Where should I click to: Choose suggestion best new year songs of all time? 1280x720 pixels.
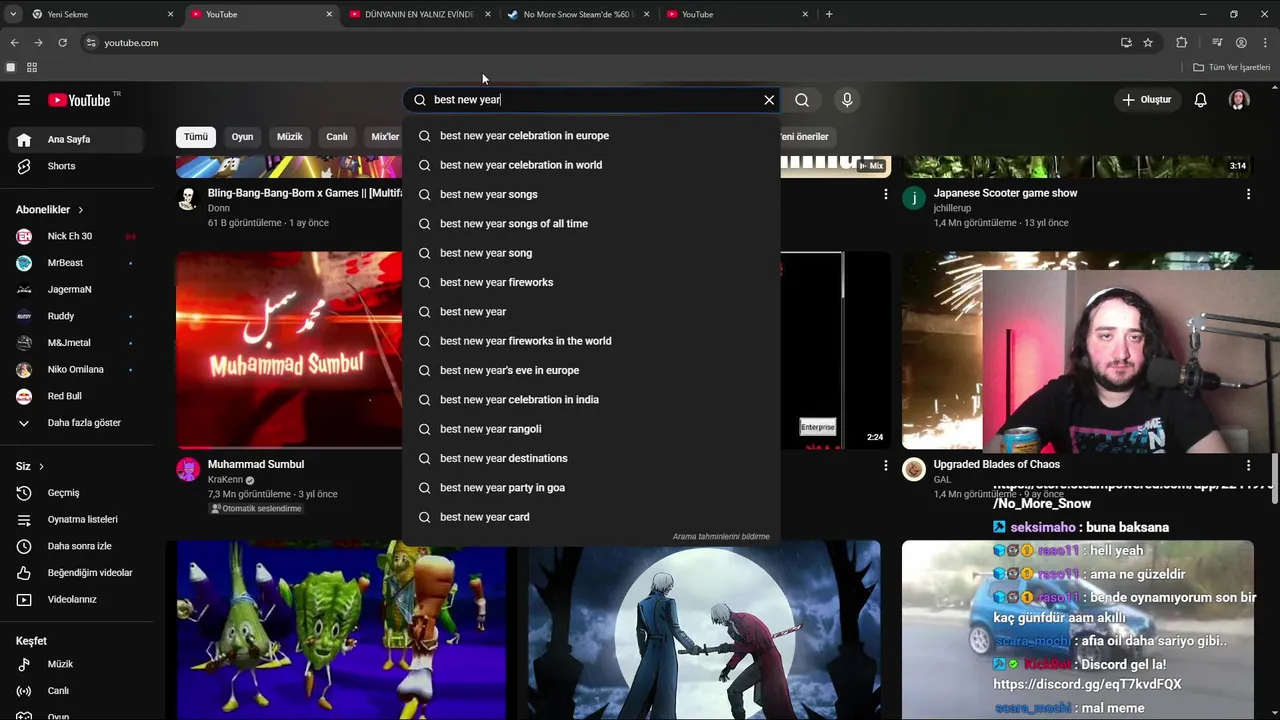point(591,224)
